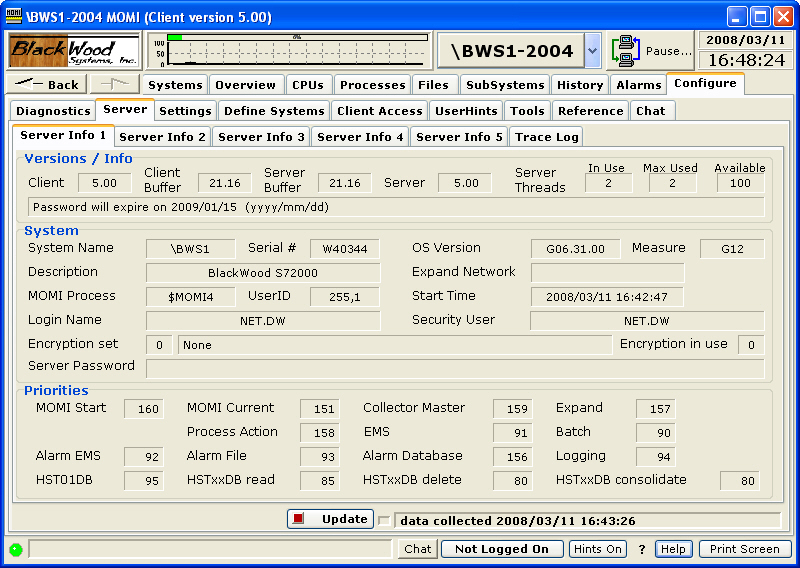Image resolution: width=800 pixels, height=568 pixels.
Task: Click the green status indicator light
Action: coord(16,549)
